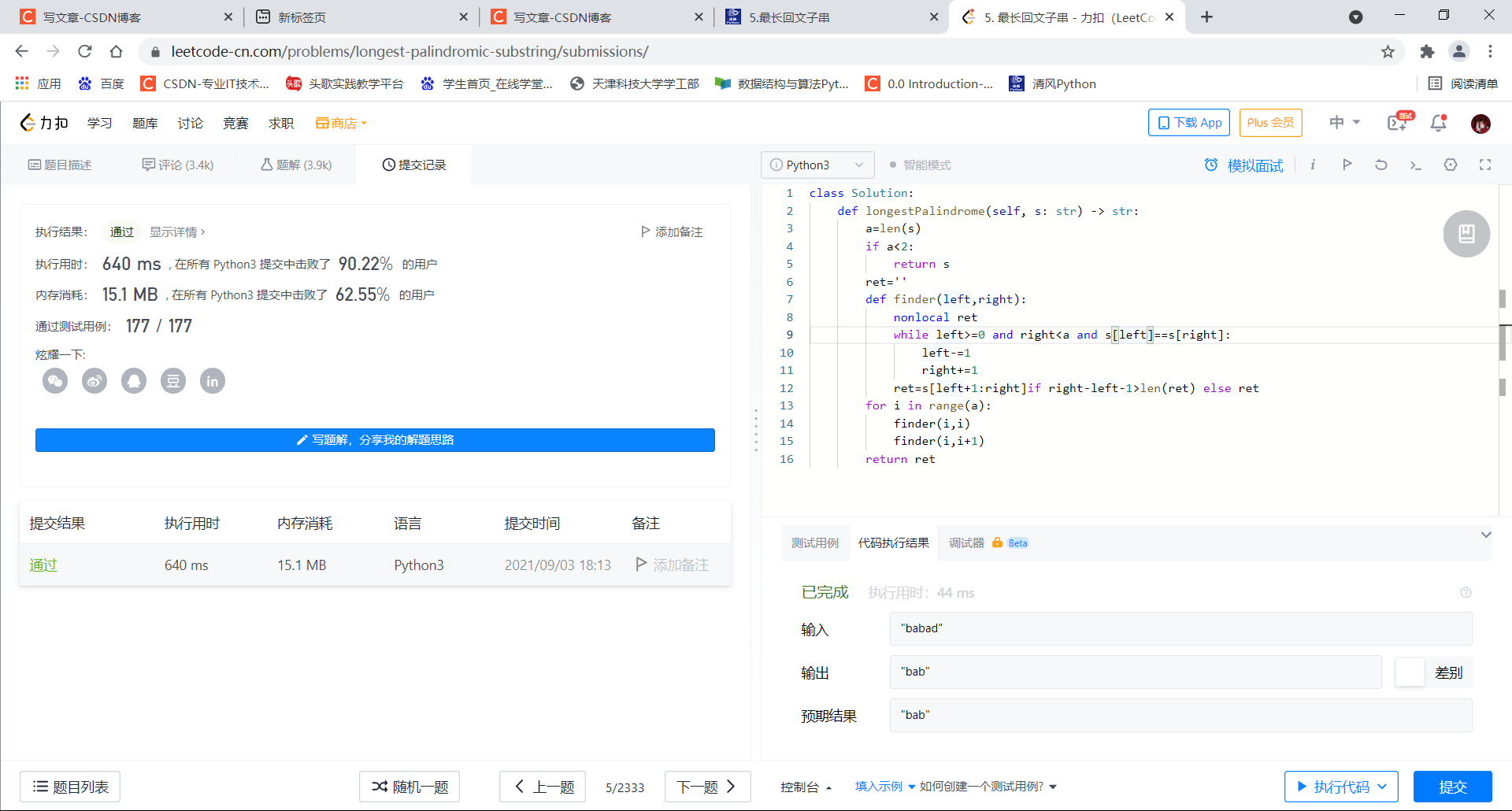
Task: Share result on Weibo icon
Action: coord(94,380)
